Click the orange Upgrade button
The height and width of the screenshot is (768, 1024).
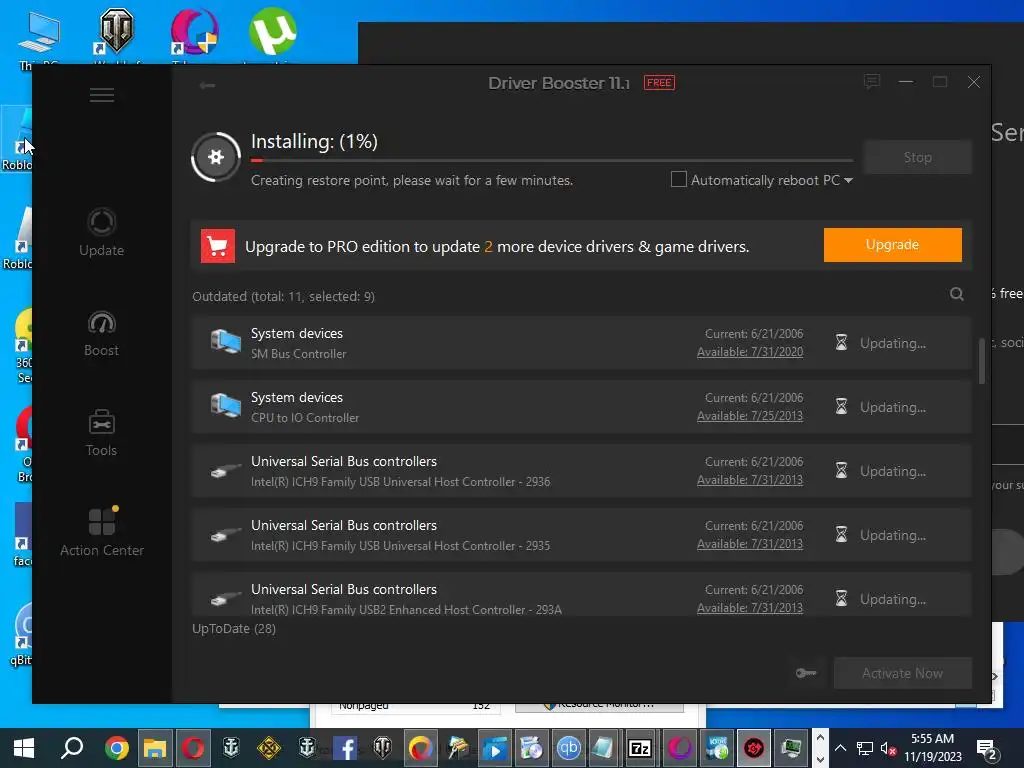(x=892, y=245)
